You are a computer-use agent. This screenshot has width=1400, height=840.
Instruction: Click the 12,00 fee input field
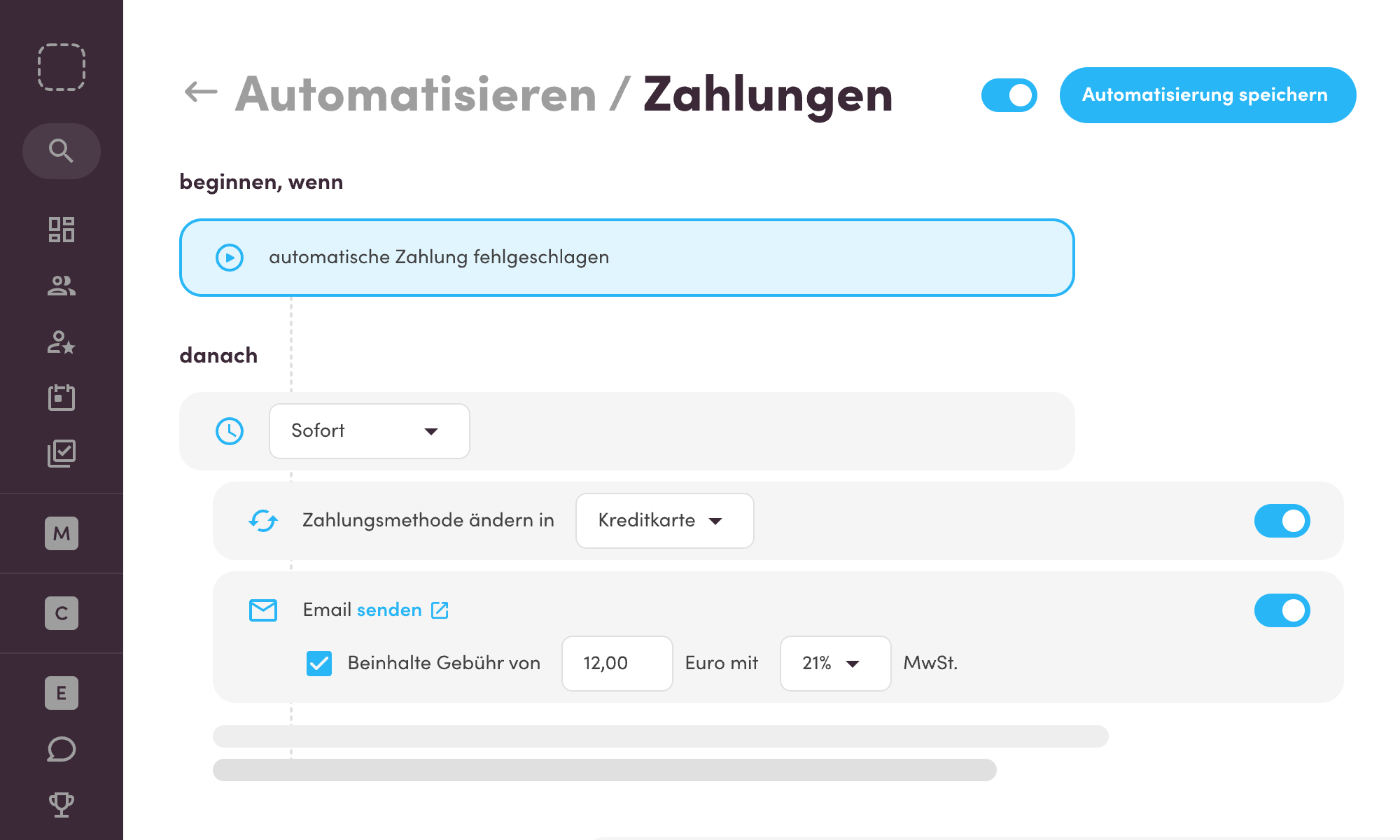(x=617, y=663)
